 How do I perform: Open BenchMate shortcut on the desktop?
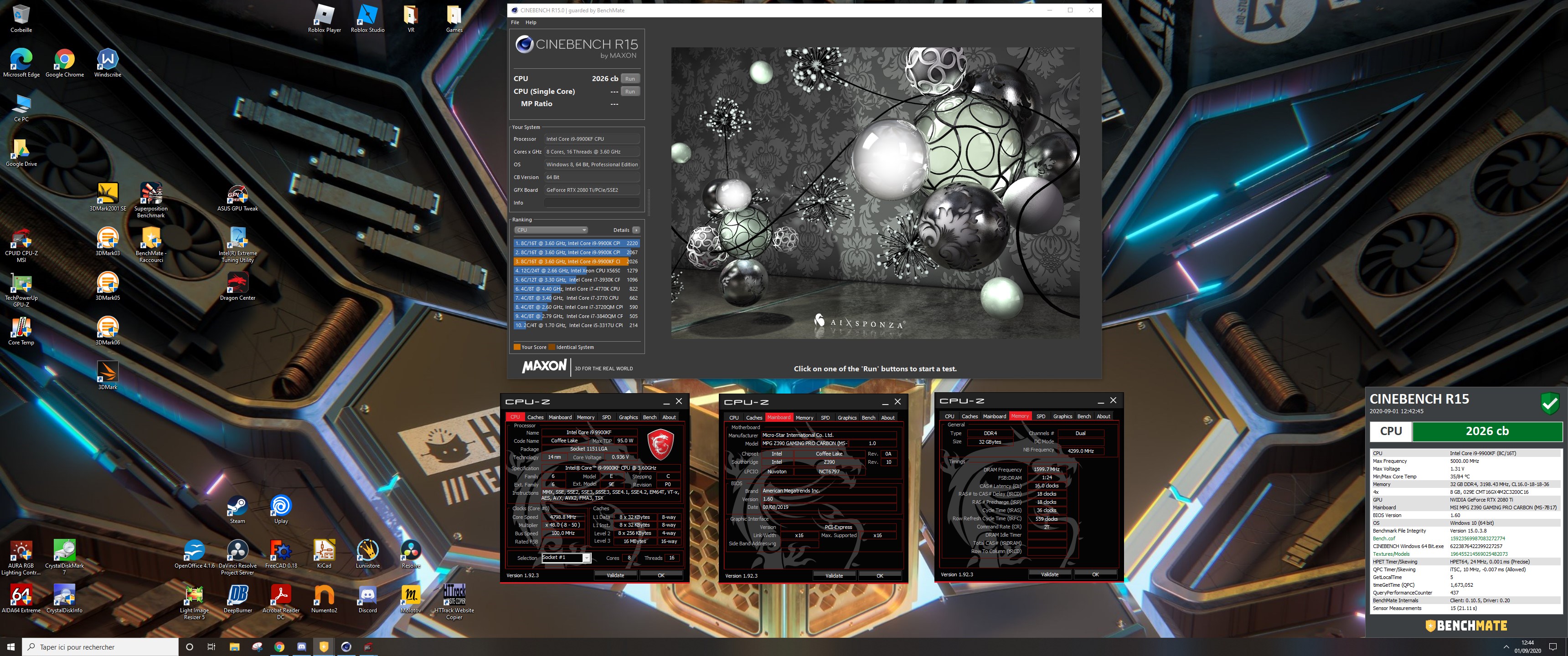point(151,245)
